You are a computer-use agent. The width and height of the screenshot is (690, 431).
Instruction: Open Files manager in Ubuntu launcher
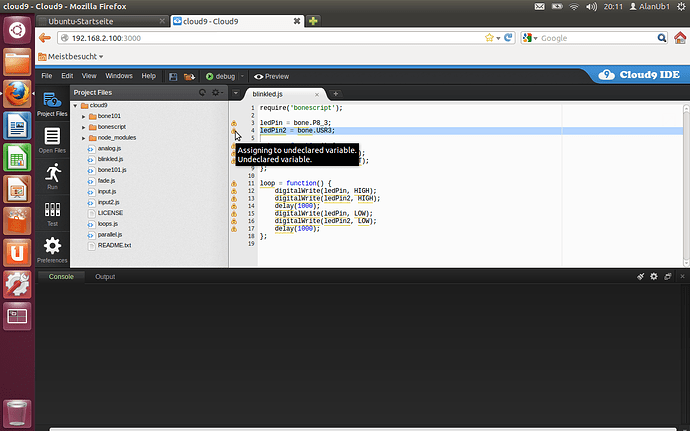tap(17, 62)
